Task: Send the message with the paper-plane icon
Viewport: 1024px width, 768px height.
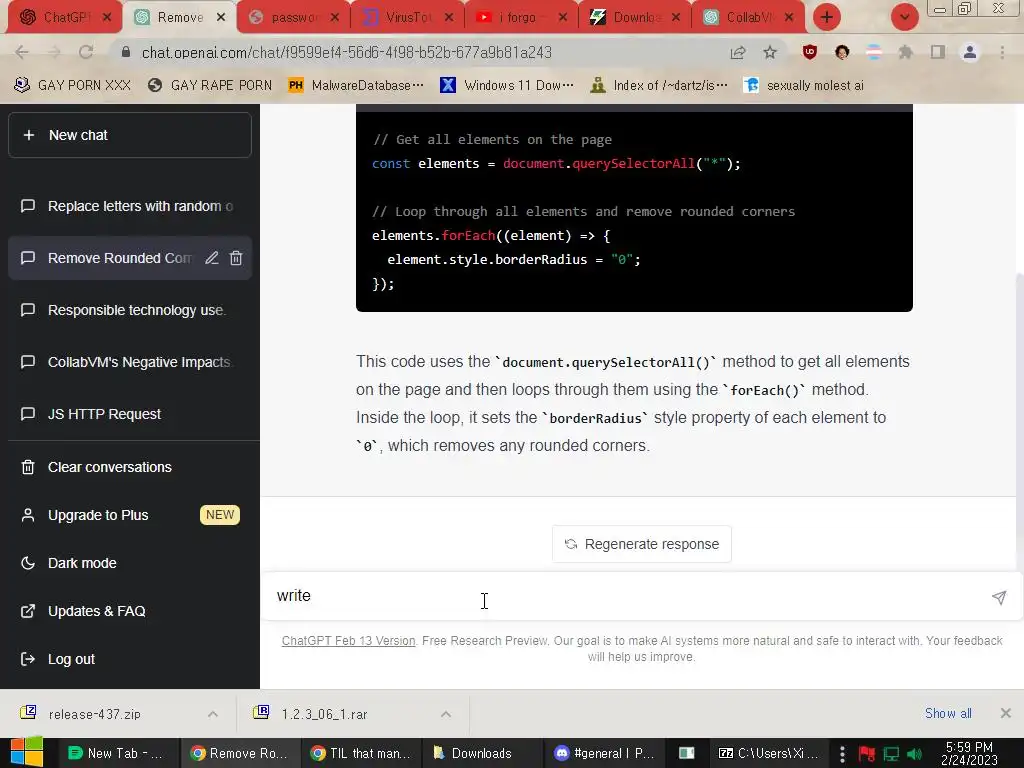Action: (x=999, y=597)
